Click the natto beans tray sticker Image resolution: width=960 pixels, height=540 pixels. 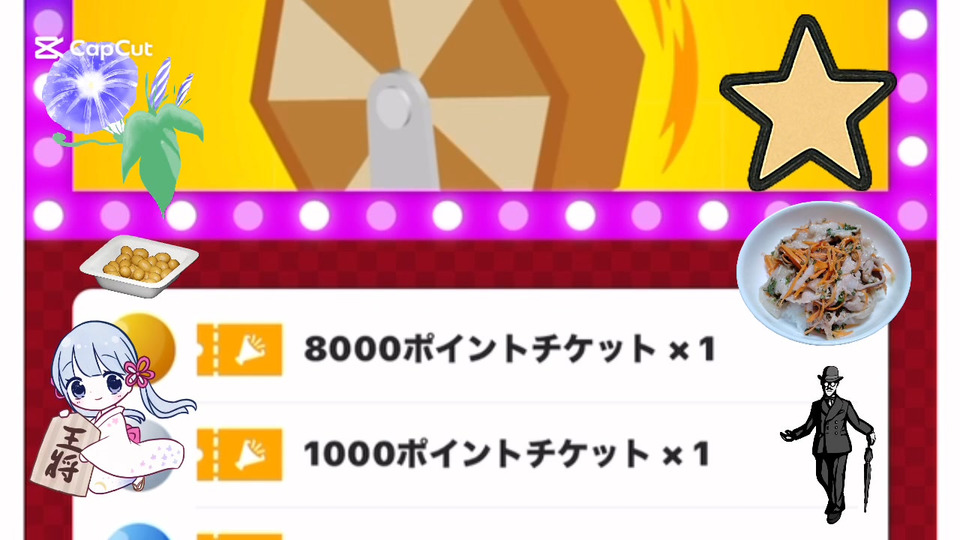pyautogui.click(x=139, y=266)
